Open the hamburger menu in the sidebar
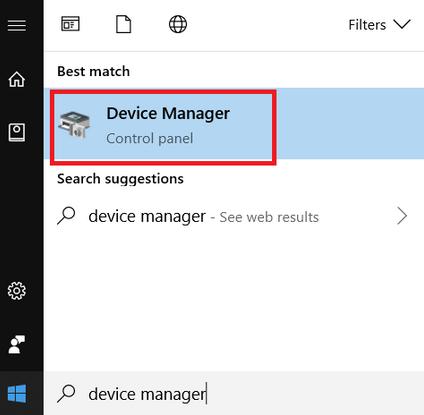 pos(17,25)
